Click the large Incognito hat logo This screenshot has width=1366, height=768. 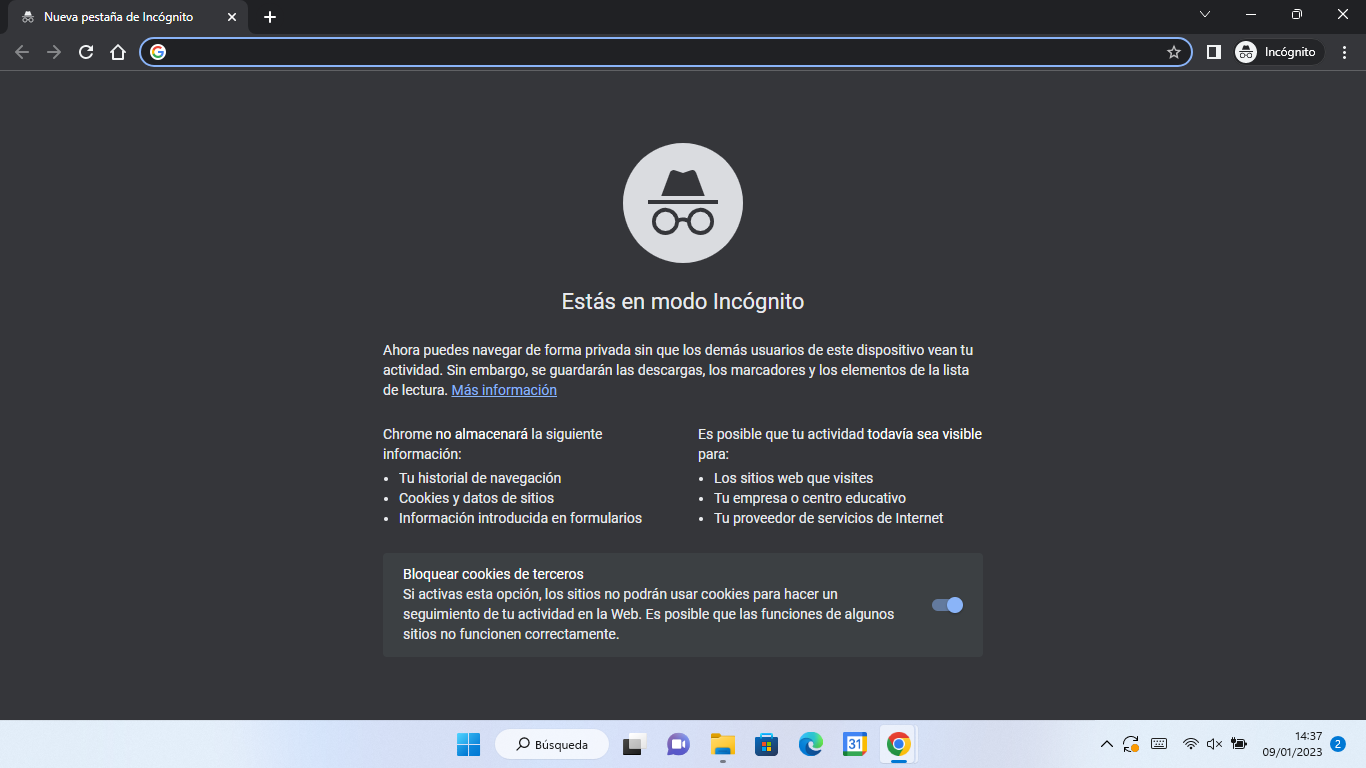pos(683,203)
